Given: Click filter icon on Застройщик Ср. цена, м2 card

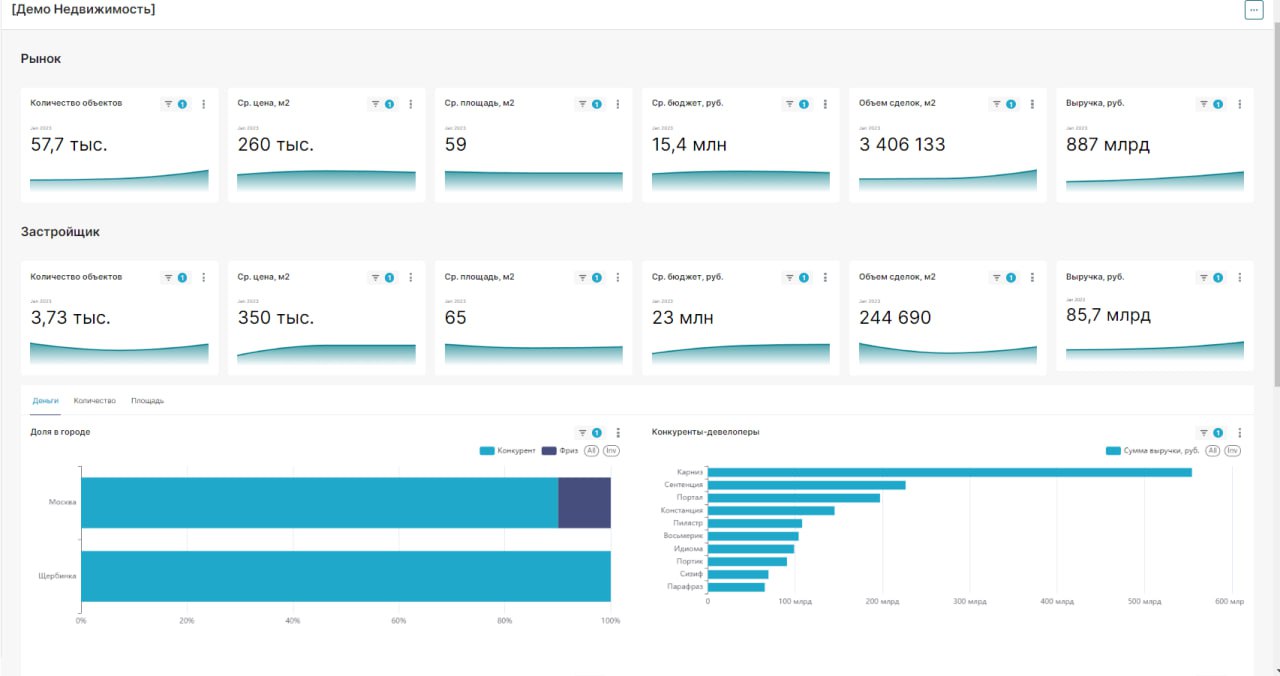Looking at the screenshot, I should [x=376, y=278].
